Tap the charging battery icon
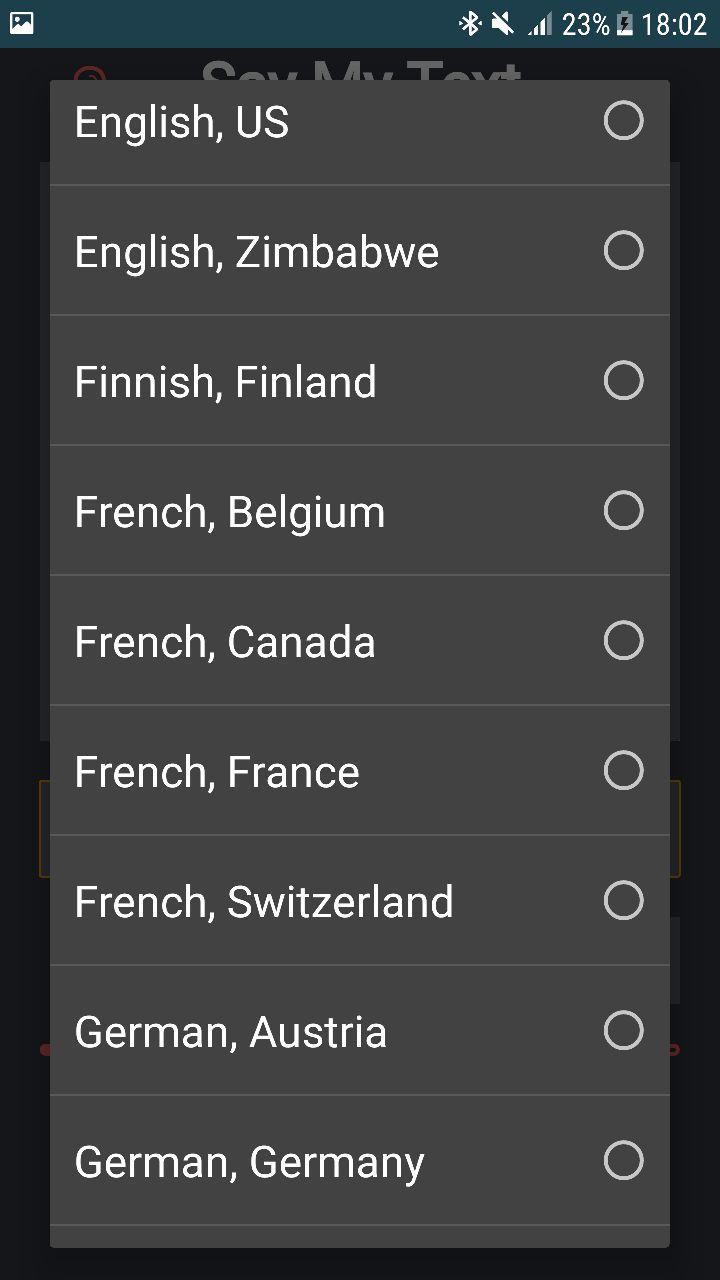 pyautogui.click(x=625, y=23)
